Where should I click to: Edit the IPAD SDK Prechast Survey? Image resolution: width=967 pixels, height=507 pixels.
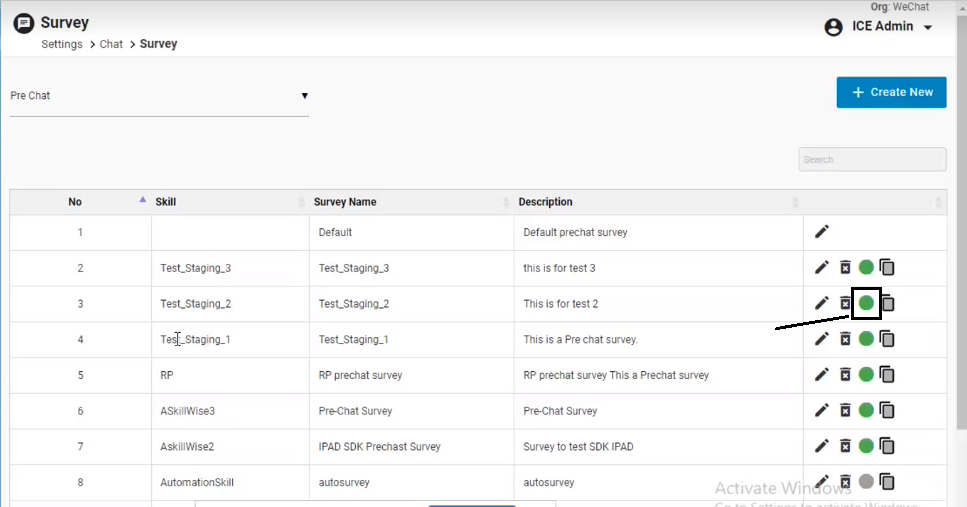point(822,446)
